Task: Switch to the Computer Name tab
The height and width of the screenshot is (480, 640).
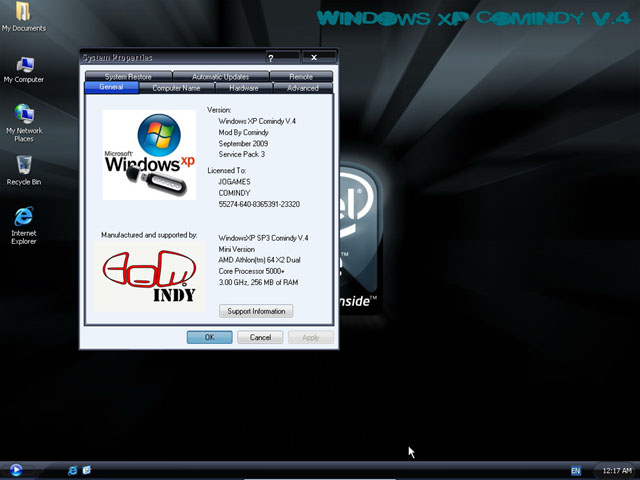Action: click(176, 88)
